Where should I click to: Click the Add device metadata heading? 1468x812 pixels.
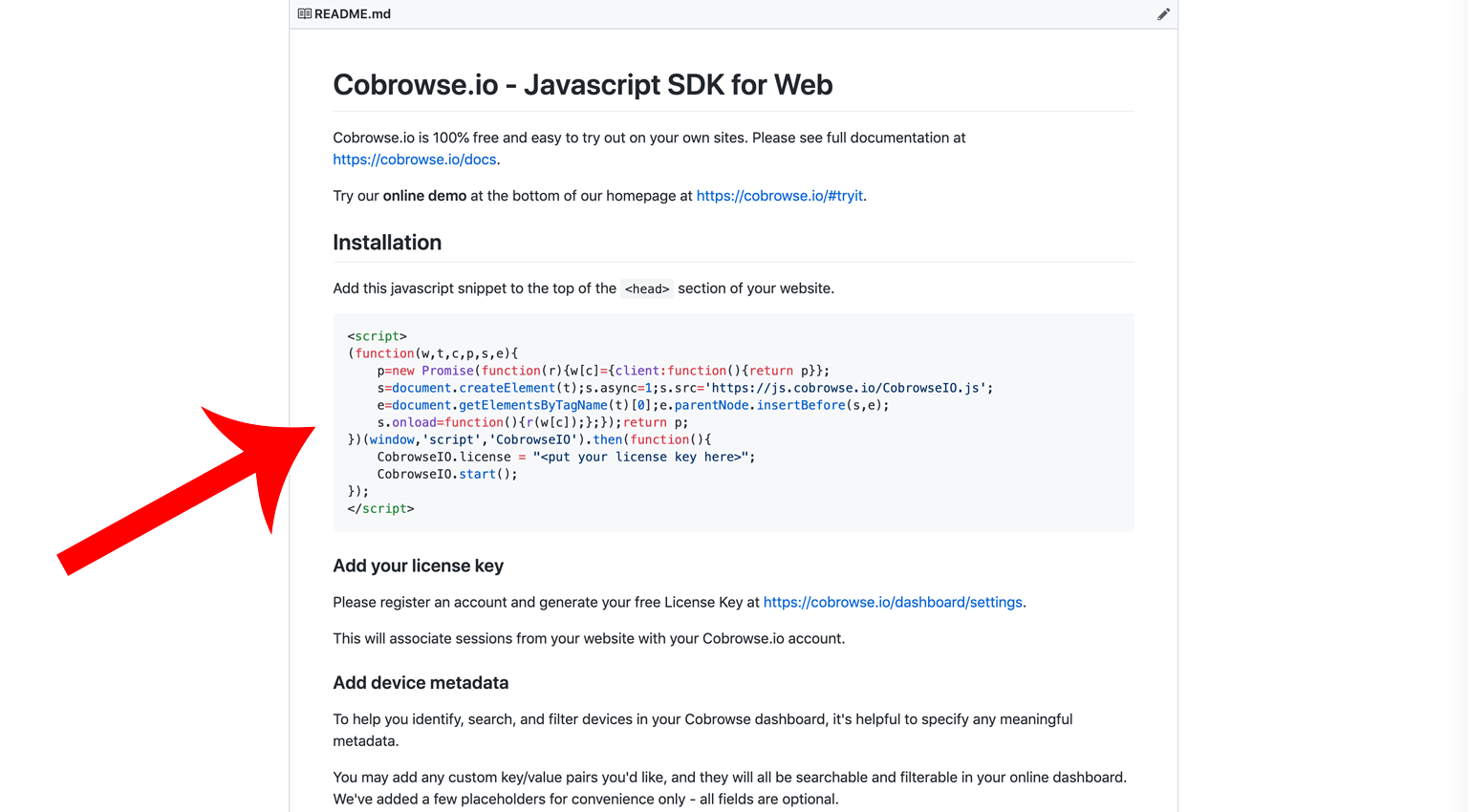421,682
